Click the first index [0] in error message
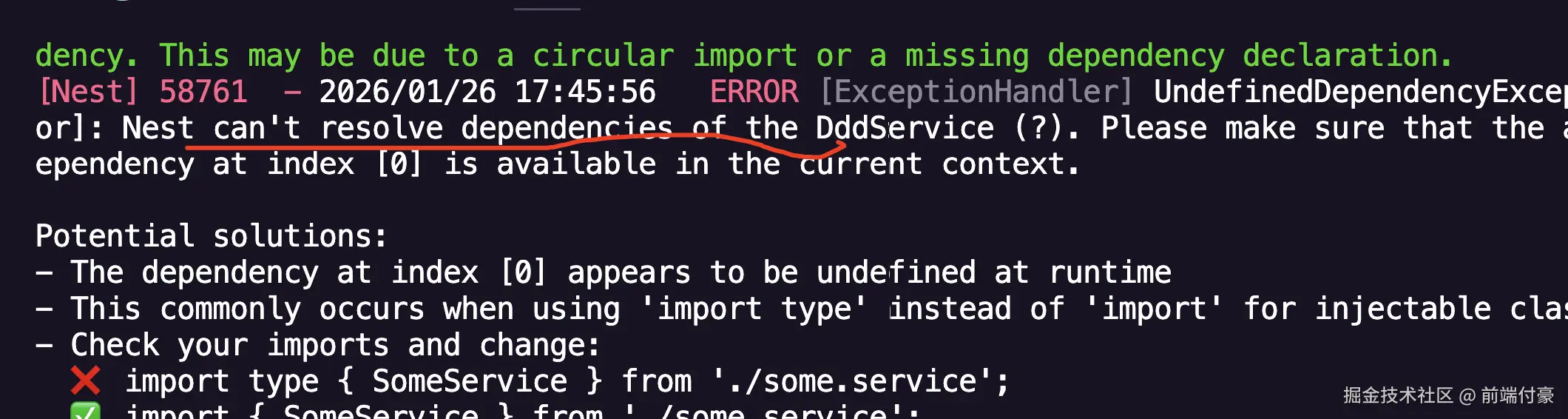 pyautogui.click(x=399, y=164)
